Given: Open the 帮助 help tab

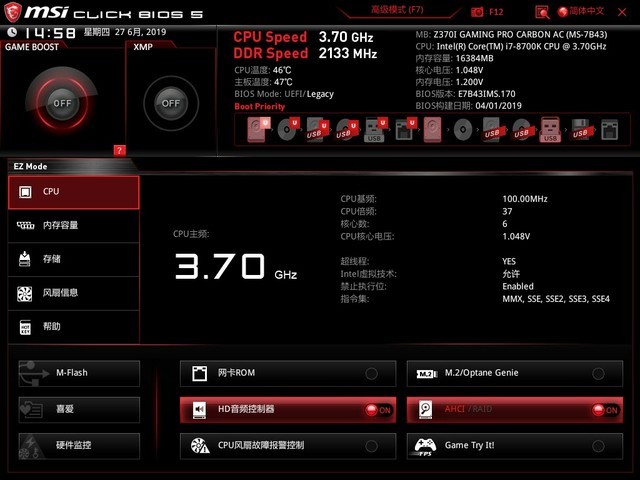Looking at the screenshot, I should click(74, 327).
